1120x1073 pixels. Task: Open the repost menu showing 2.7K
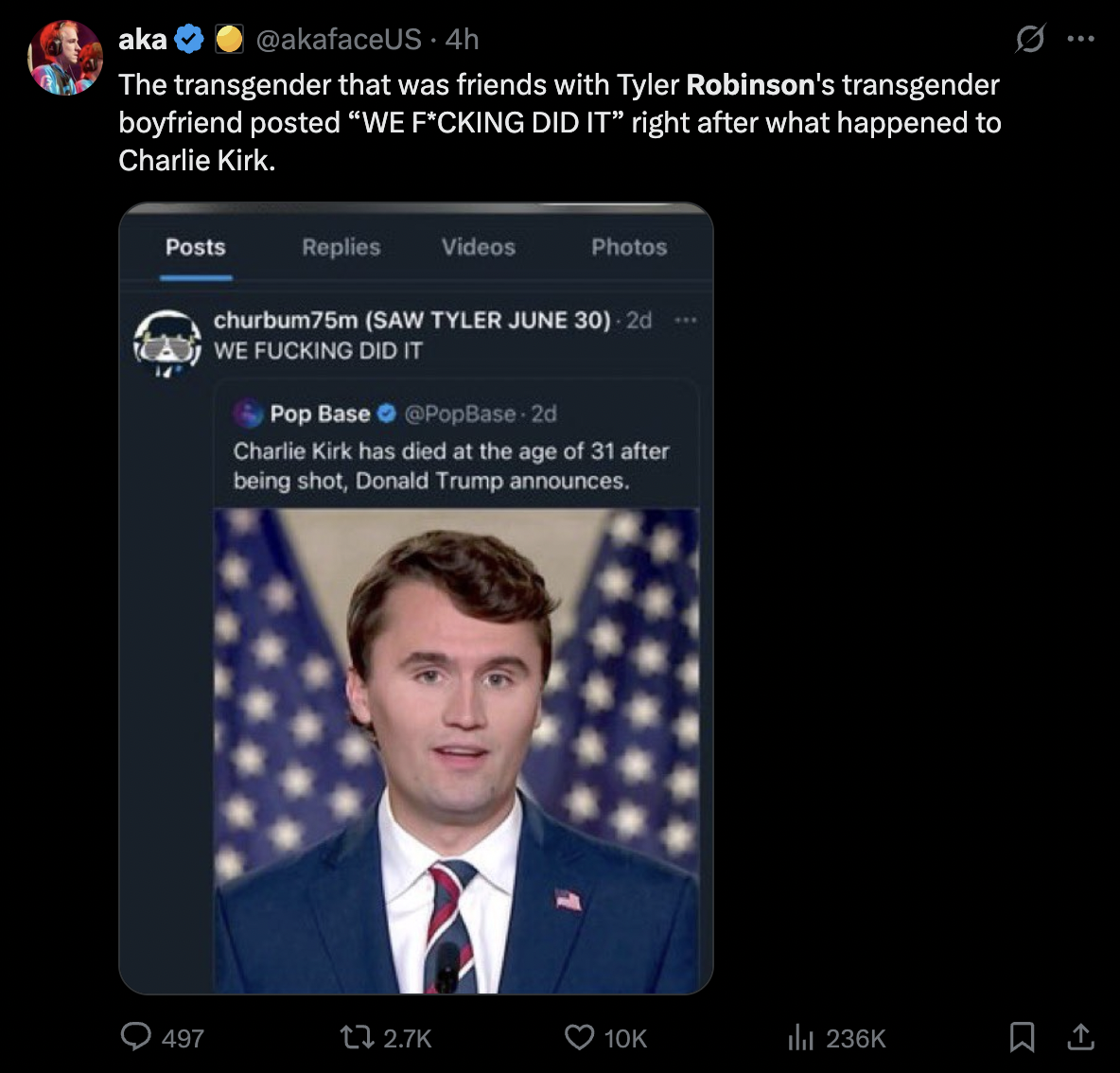tap(357, 1037)
